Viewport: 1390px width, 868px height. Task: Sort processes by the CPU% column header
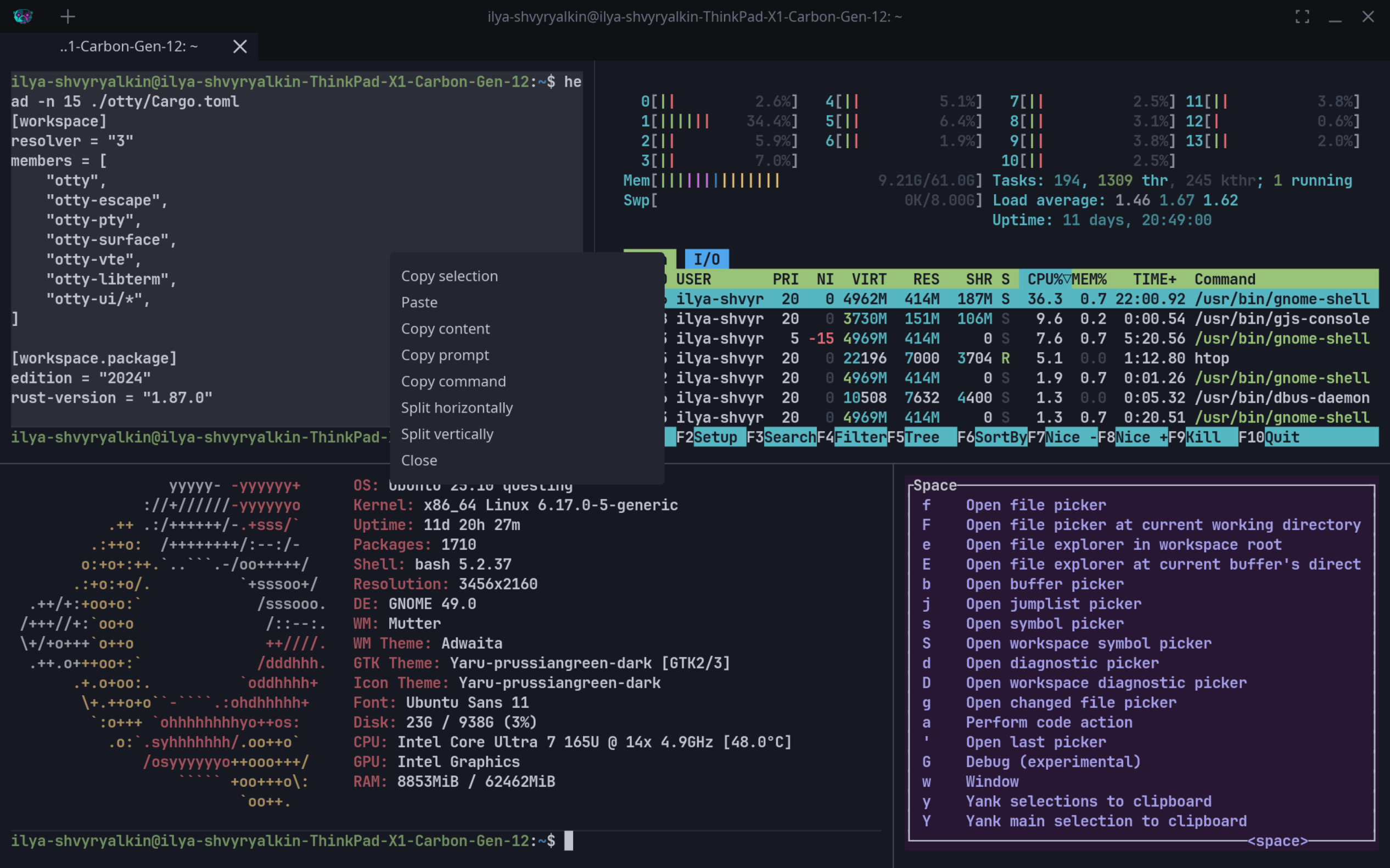click(1045, 279)
